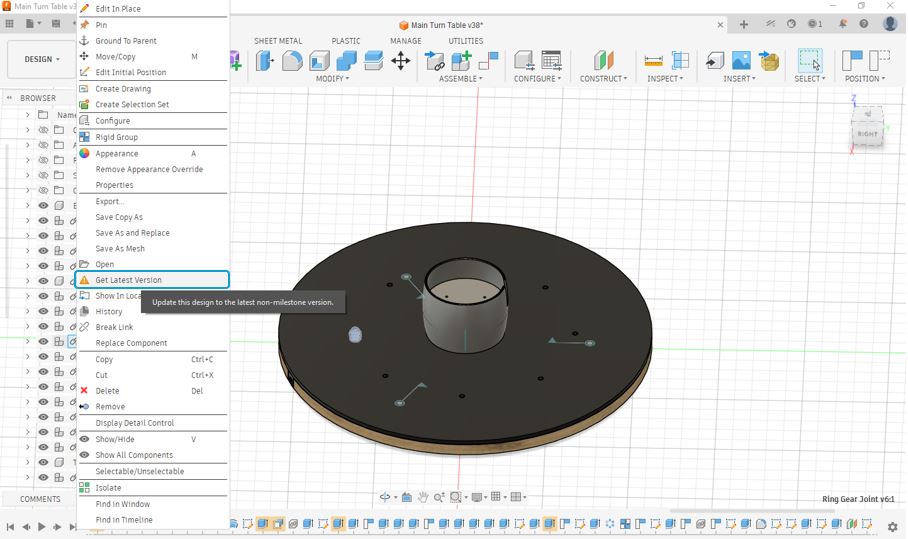Viewport: 908px width, 539px height.
Task: Switch to the SHEET METAL tab
Action: point(278,41)
